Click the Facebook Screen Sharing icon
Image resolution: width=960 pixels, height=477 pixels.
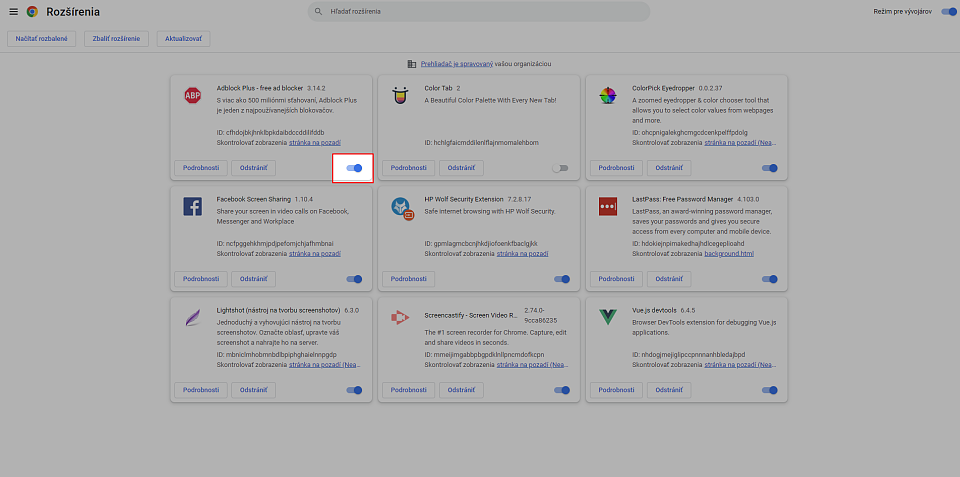tap(192, 207)
